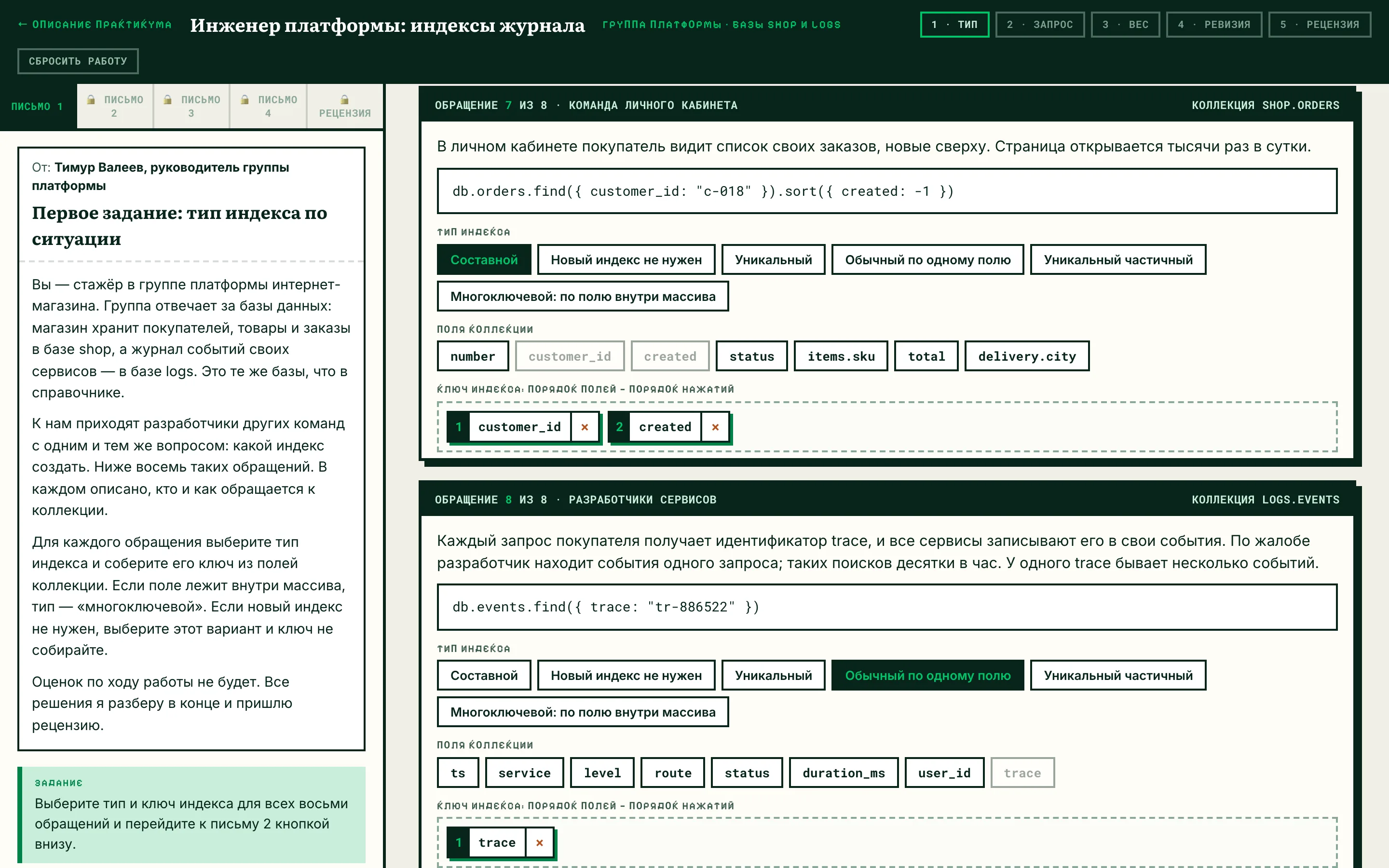Add items.sku field to index key

[841, 356]
